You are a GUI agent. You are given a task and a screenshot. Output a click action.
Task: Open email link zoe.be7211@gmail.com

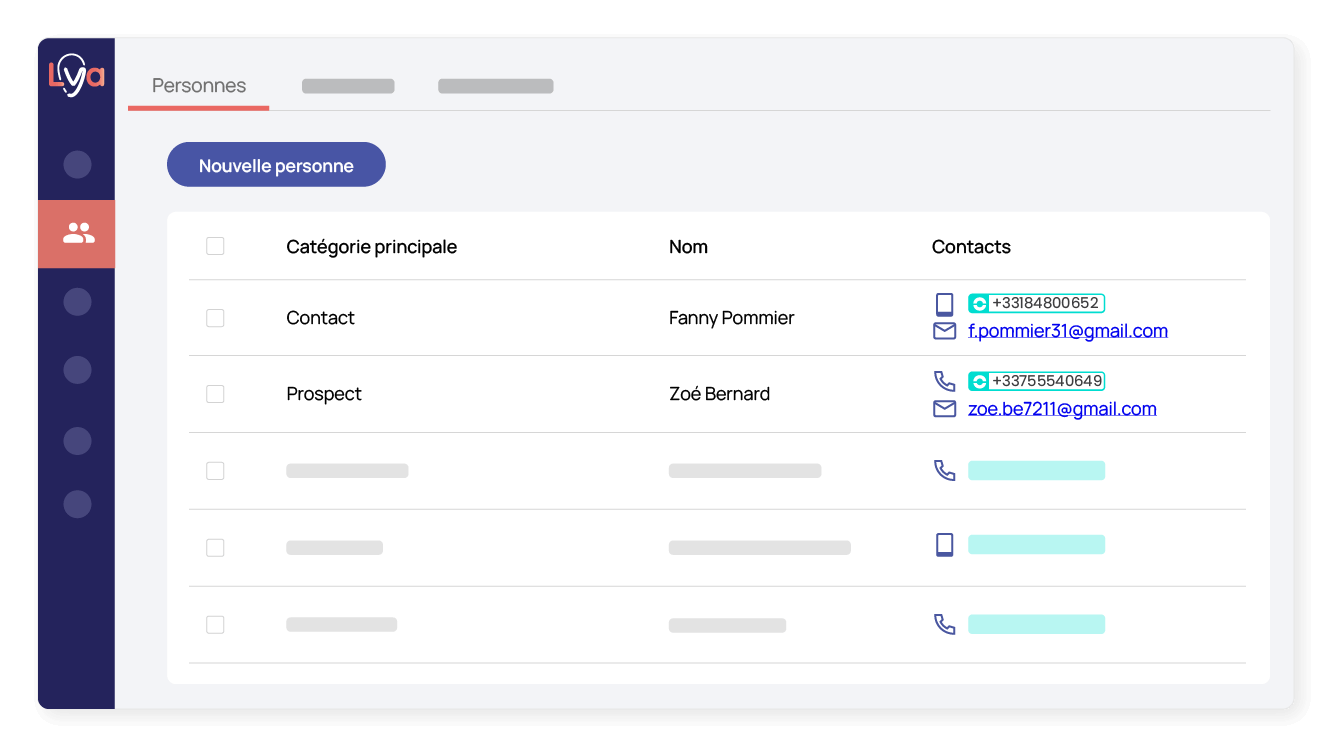[x=1062, y=409]
